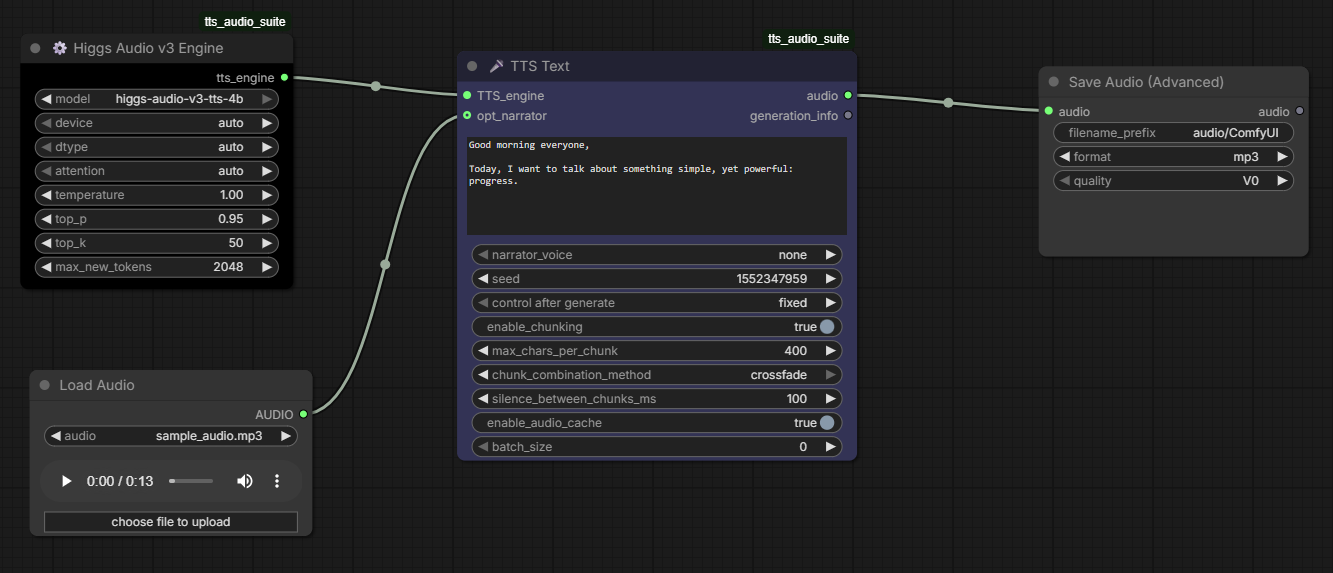Open chunk_combination_method crossfade selector
Viewport: 1333px width, 573px height.
point(657,375)
